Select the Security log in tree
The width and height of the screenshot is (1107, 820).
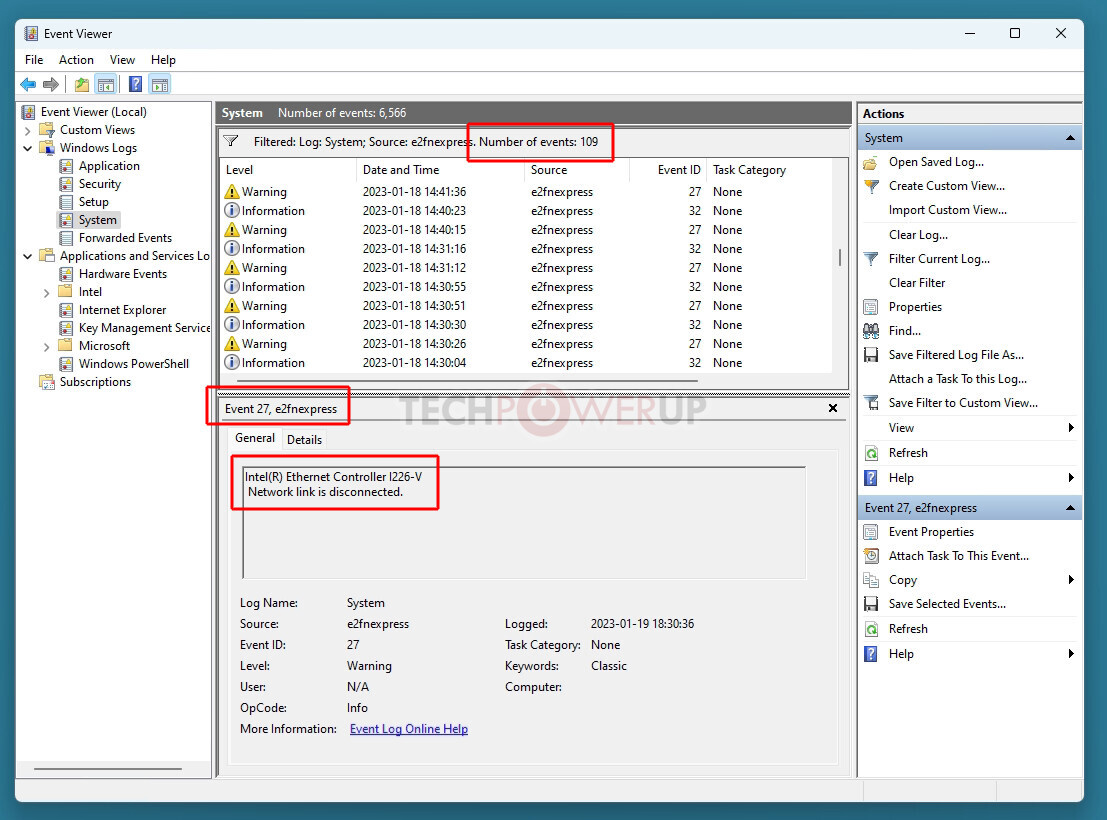coord(99,184)
